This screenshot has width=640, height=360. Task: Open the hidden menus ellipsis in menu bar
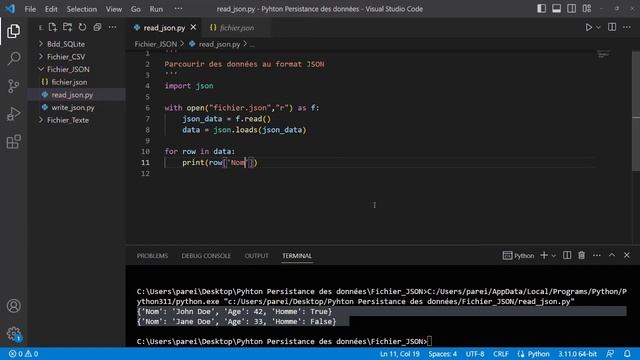tap(178, 9)
